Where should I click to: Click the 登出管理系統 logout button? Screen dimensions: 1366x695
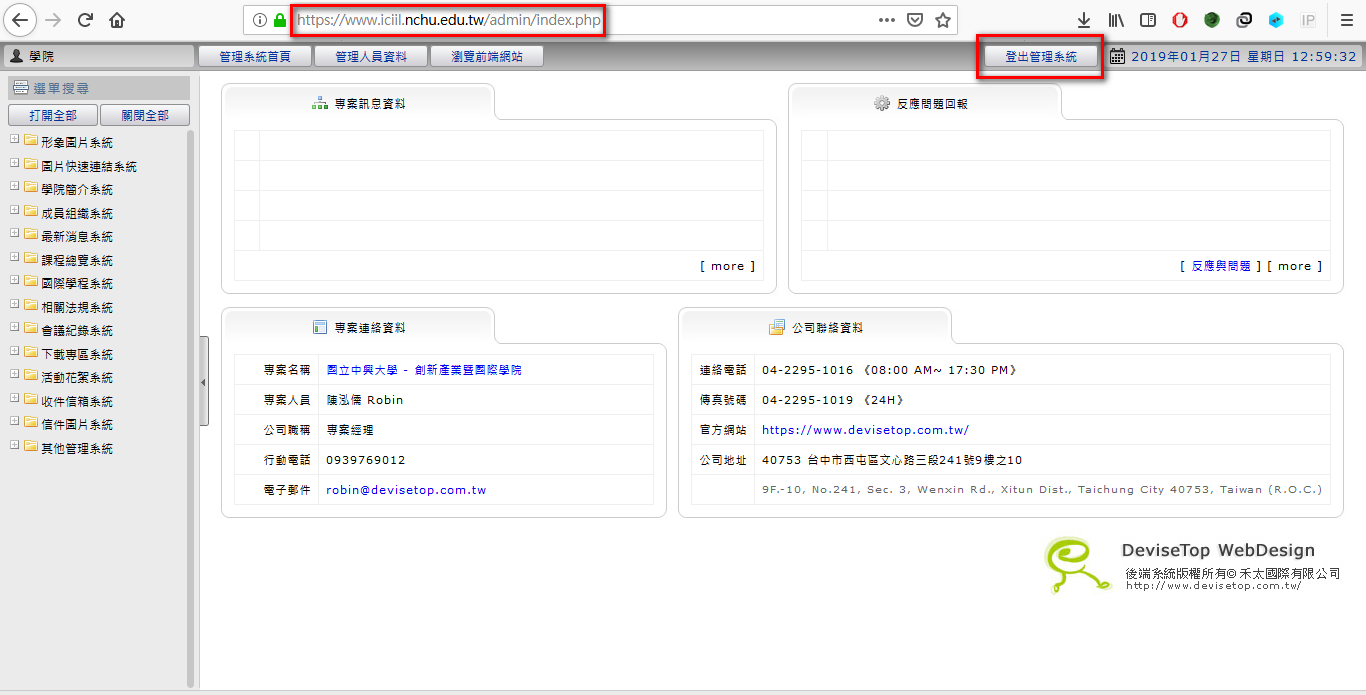pyautogui.click(x=1041, y=57)
